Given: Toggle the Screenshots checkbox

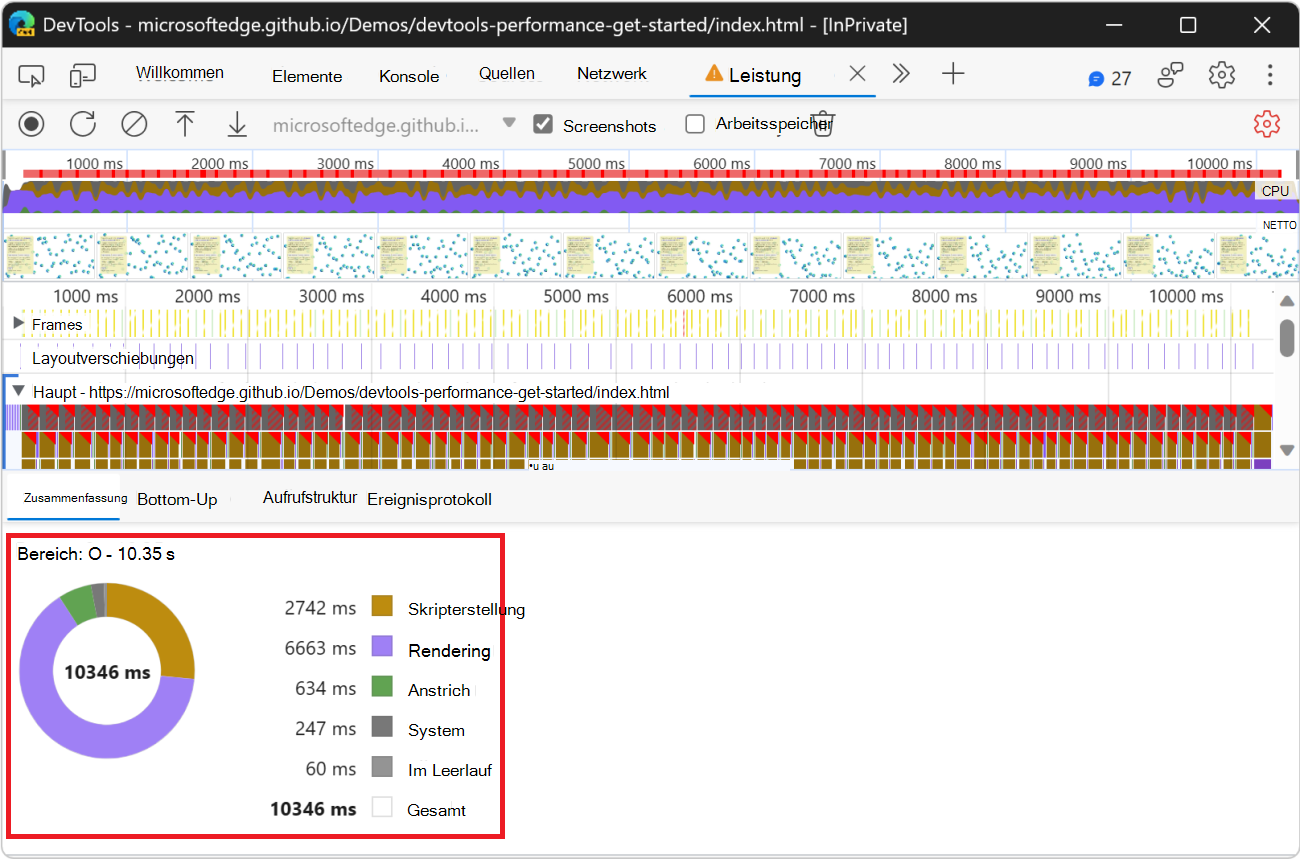Looking at the screenshot, I should pyautogui.click(x=543, y=124).
